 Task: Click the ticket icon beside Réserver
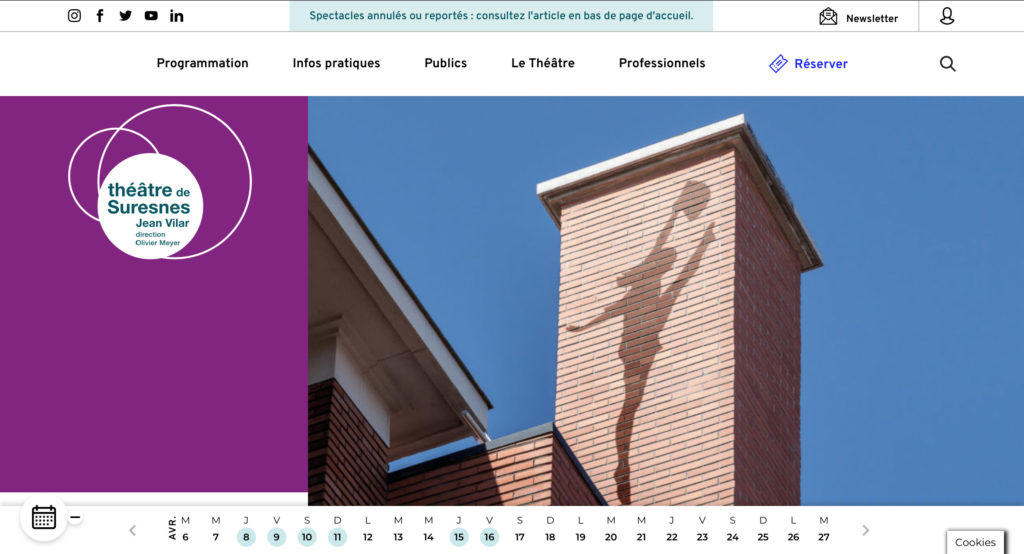[778, 63]
